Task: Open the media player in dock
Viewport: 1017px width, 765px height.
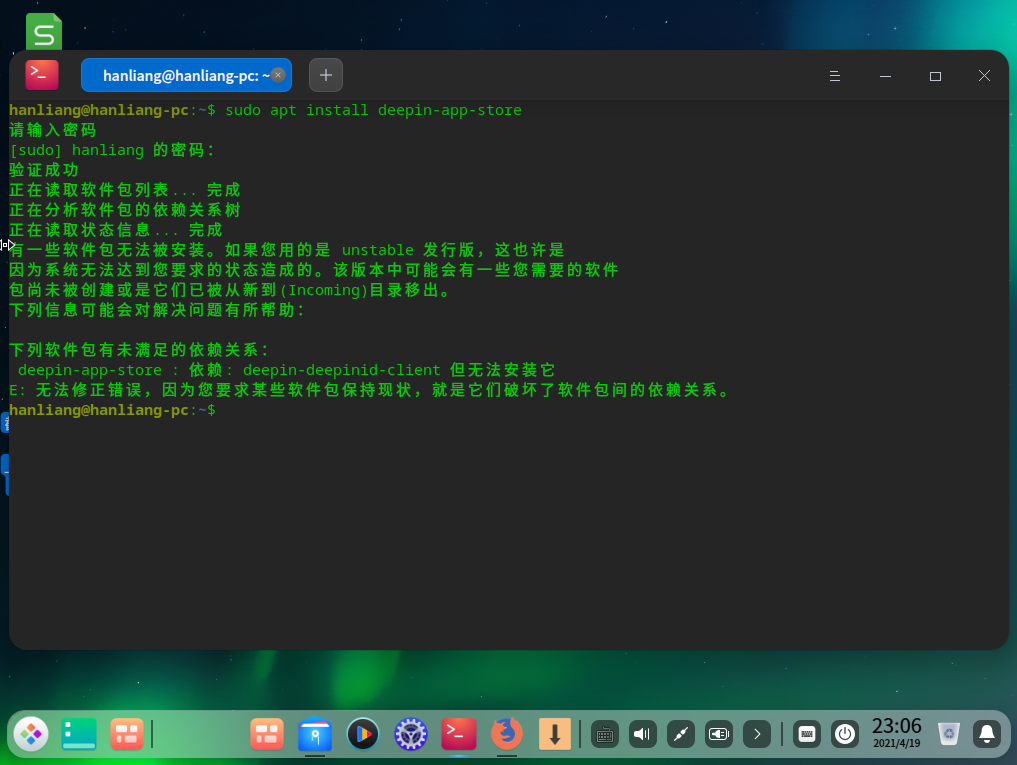Action: [363, 735]
